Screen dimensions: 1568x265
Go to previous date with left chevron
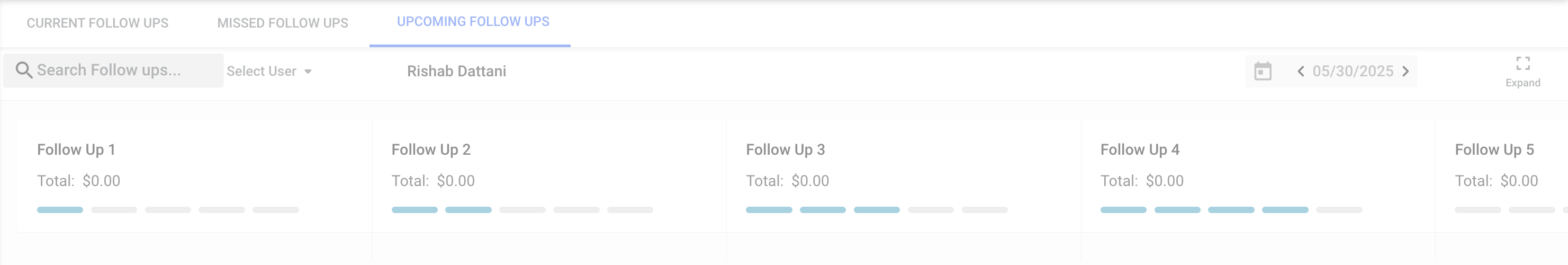pos(1300,71)
